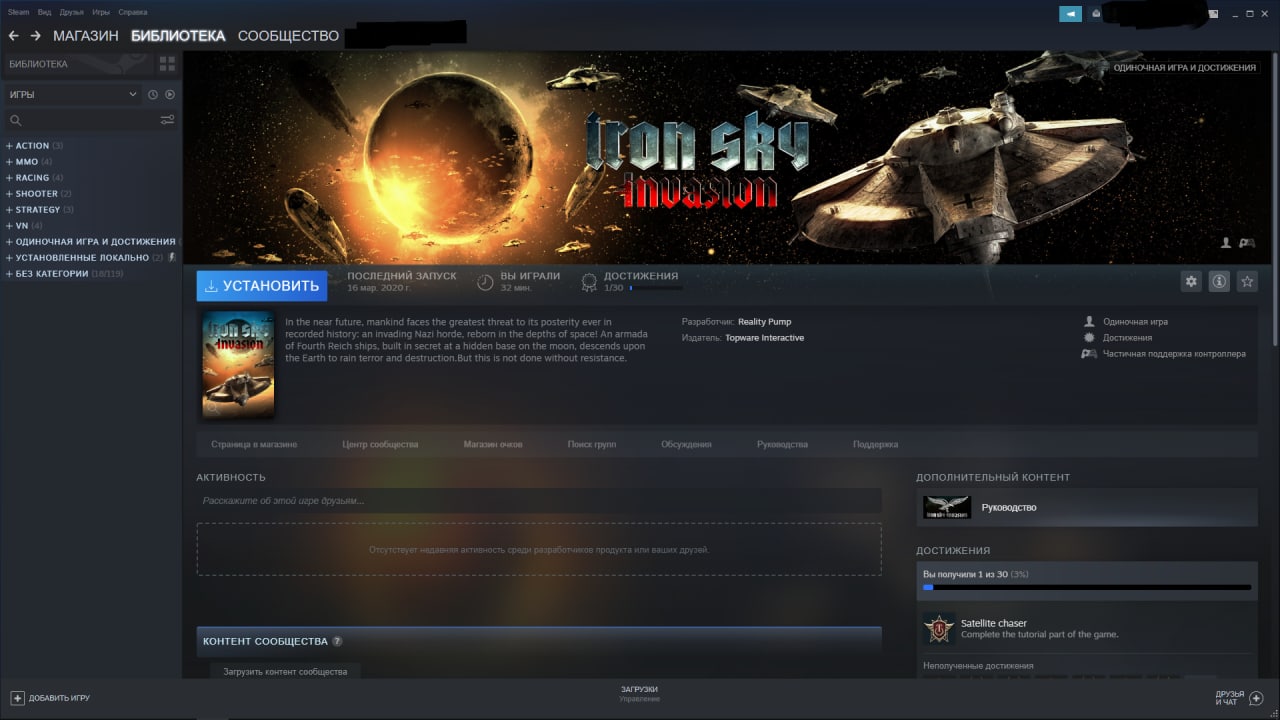Toggle sort by recent activity clock
1280x720 pixels.
click(x=153, y=94)
